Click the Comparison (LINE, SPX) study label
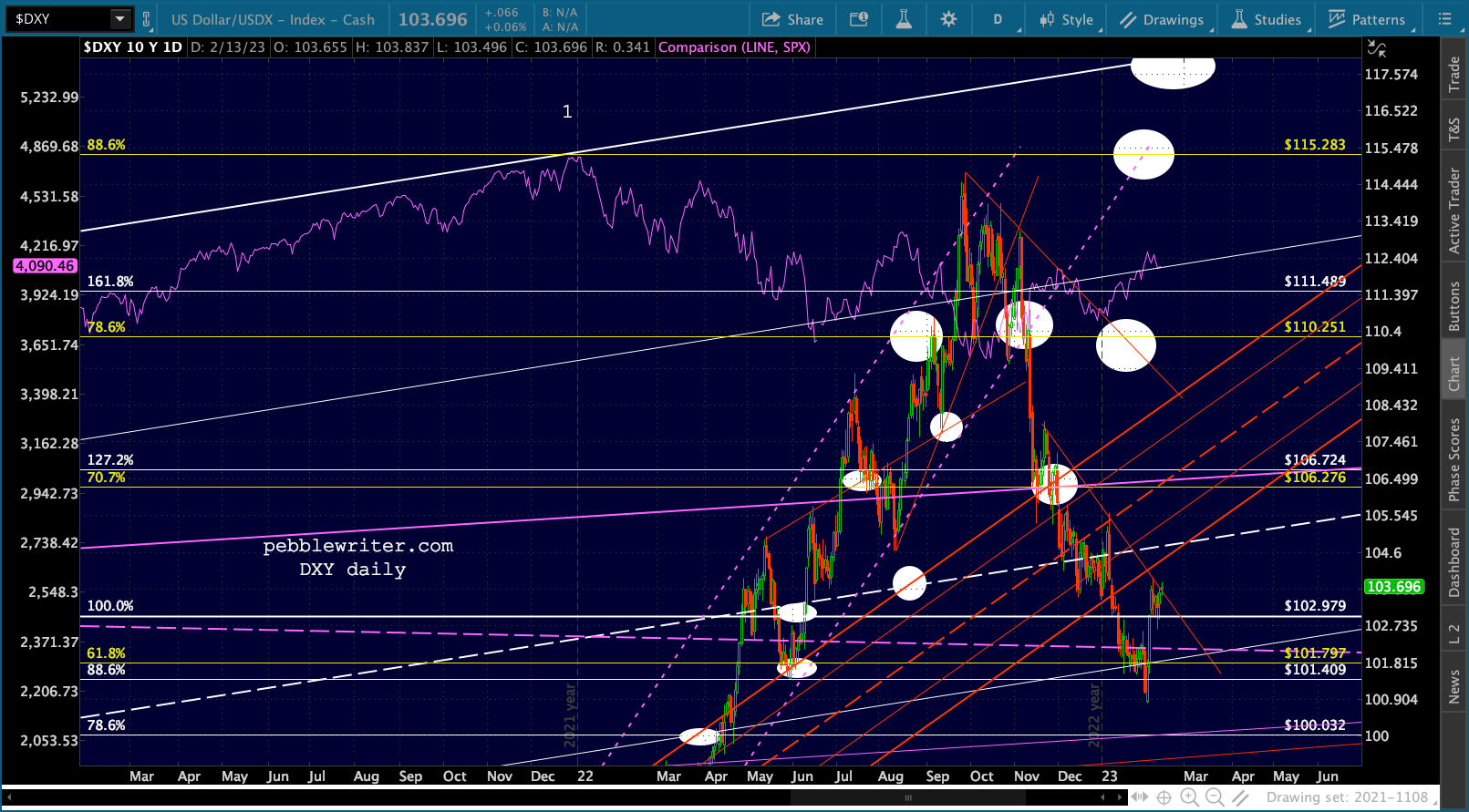 tap(734, 47)
